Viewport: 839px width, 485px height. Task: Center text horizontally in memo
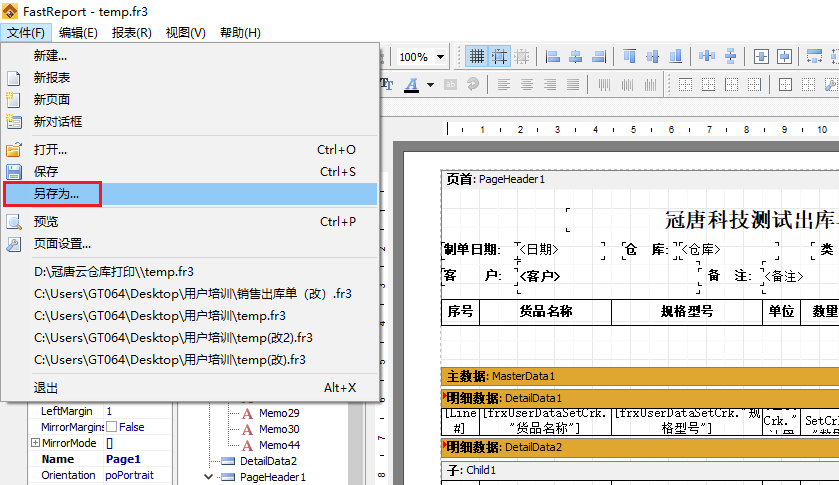click(527, 85)
